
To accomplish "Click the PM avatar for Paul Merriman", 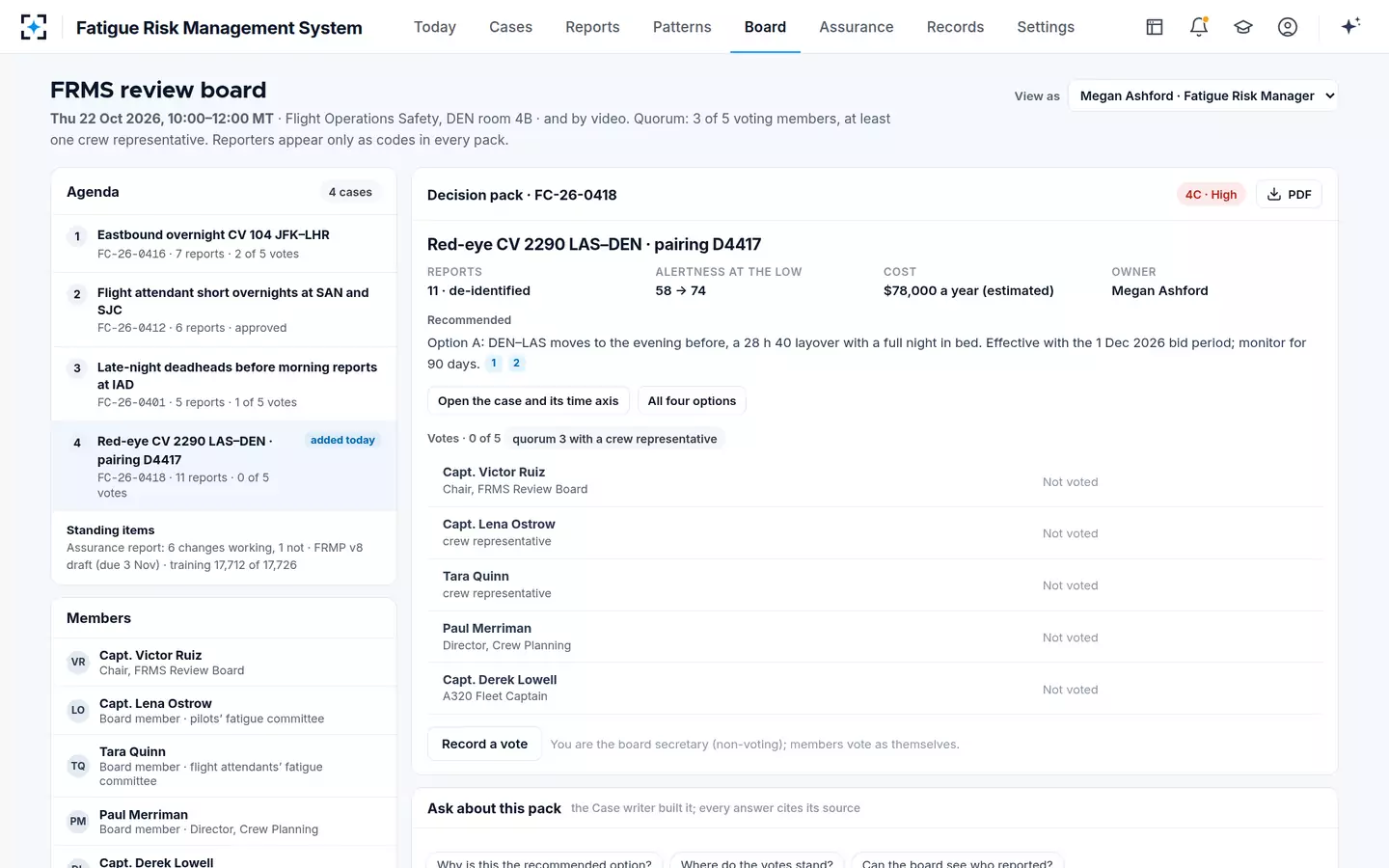I will [78, 822].
